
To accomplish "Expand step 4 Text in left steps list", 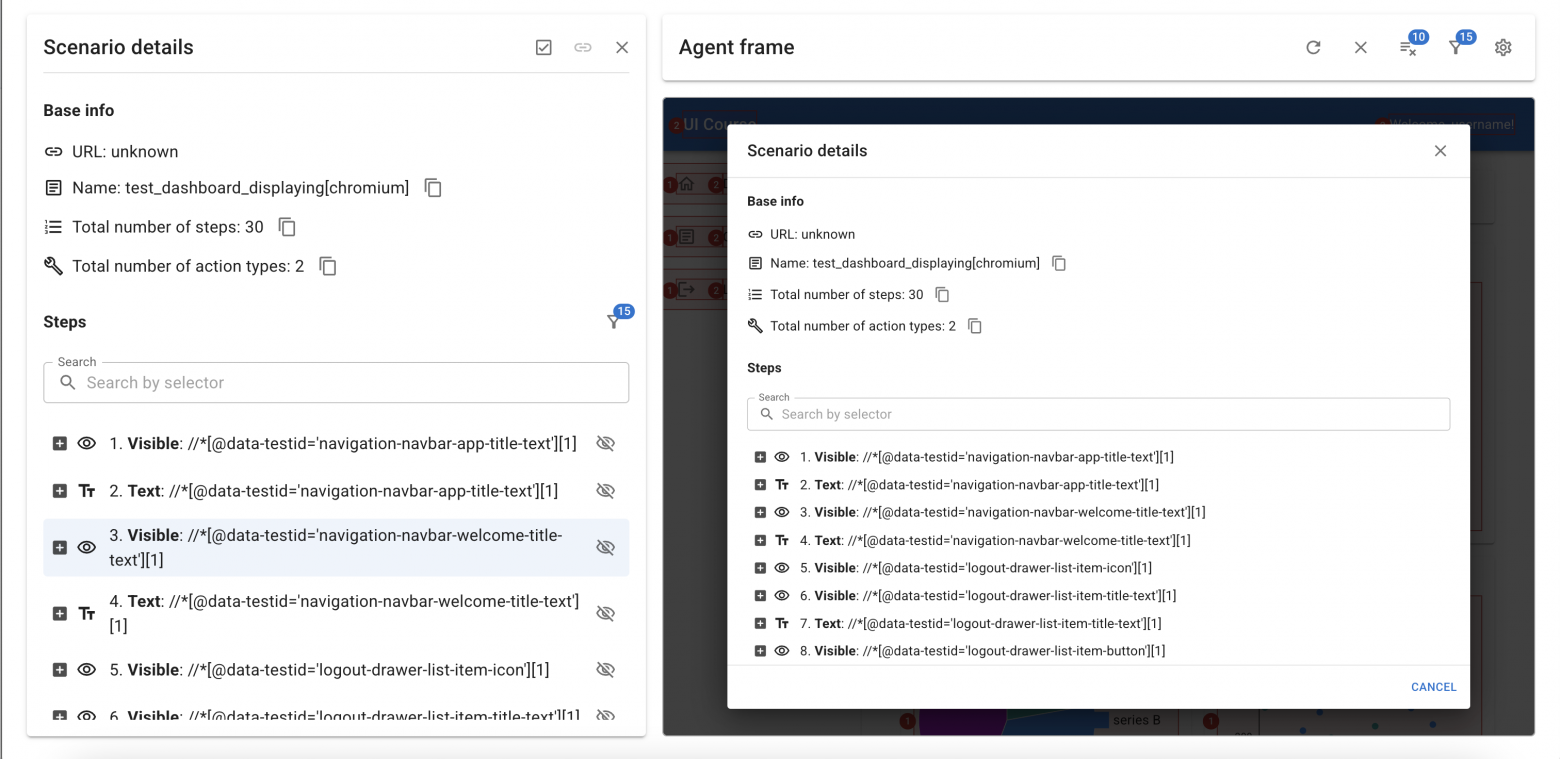I will coord(60,613).
